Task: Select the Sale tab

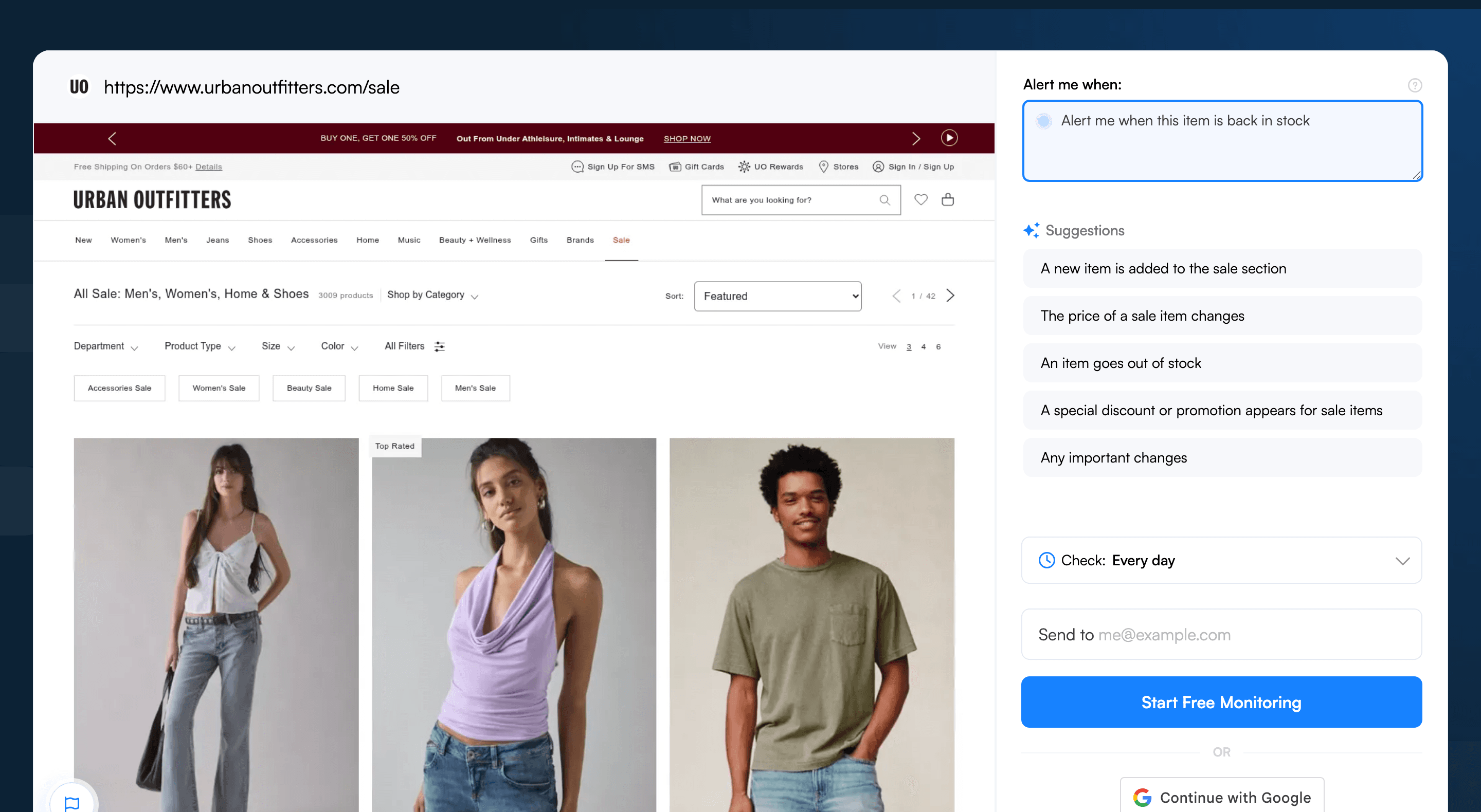Action: [x=621, y=240]
